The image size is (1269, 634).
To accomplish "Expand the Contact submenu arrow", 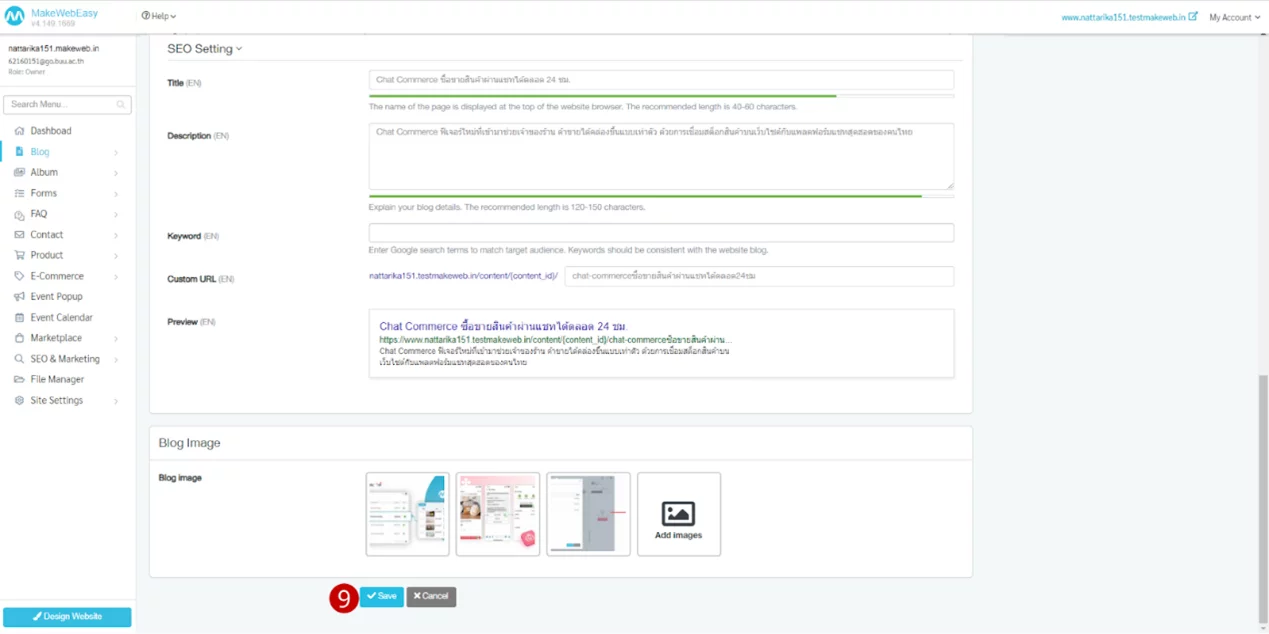I will pos(116,236).
